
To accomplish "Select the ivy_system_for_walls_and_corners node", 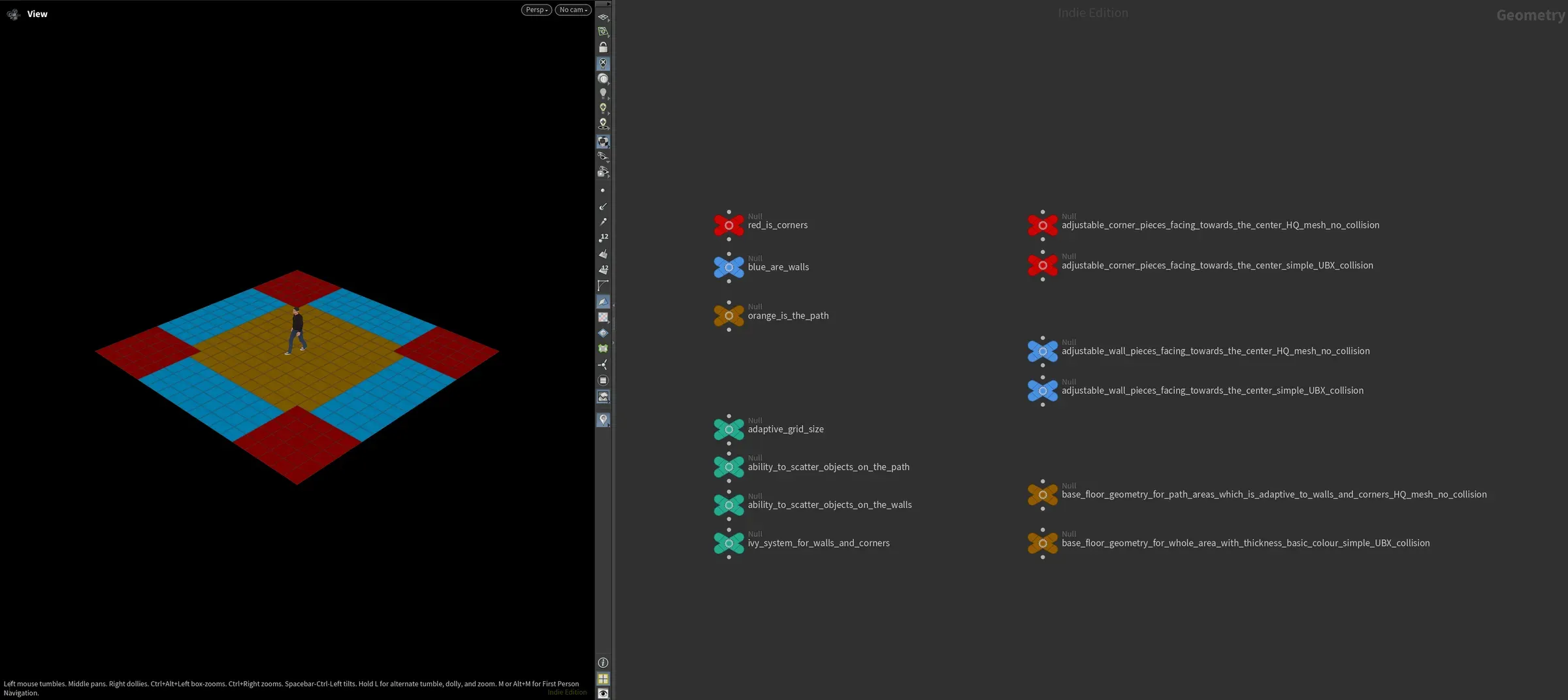I will 729,543.
